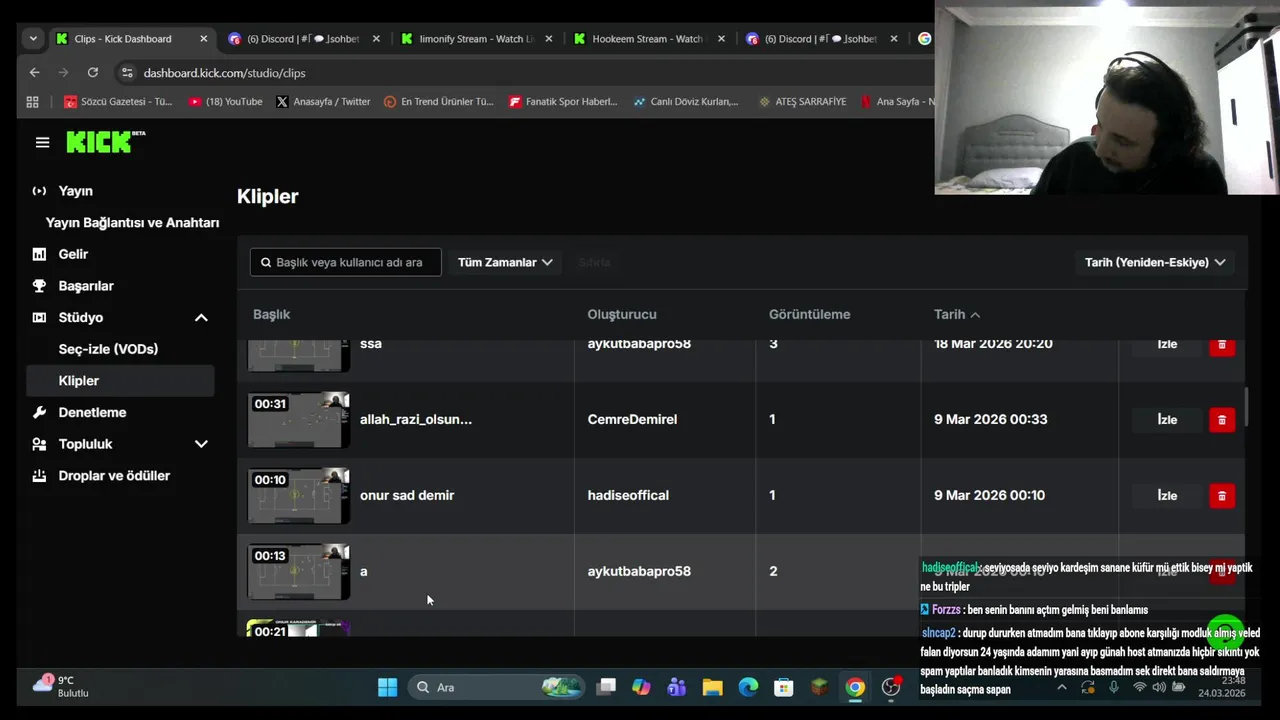Open File Explorer from taskbar
1280x720 pixels.
point(712,687)
